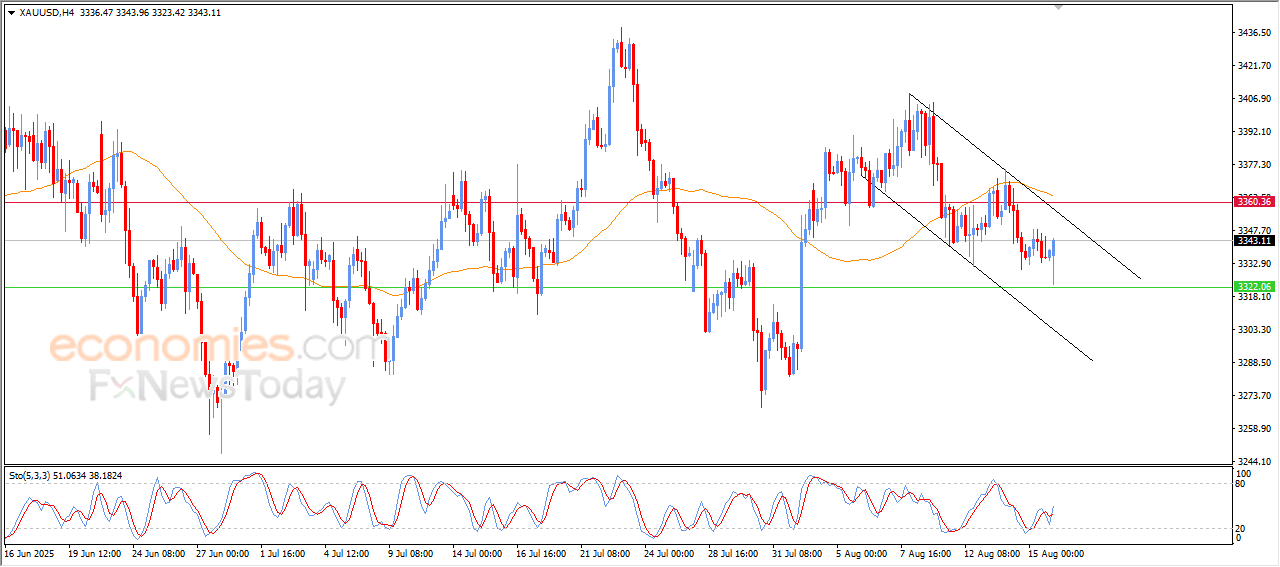Click the 14 Jul 00:00 time label
Screen dimensions: 1280x567
pyautogui.click(x=477, y=553)
